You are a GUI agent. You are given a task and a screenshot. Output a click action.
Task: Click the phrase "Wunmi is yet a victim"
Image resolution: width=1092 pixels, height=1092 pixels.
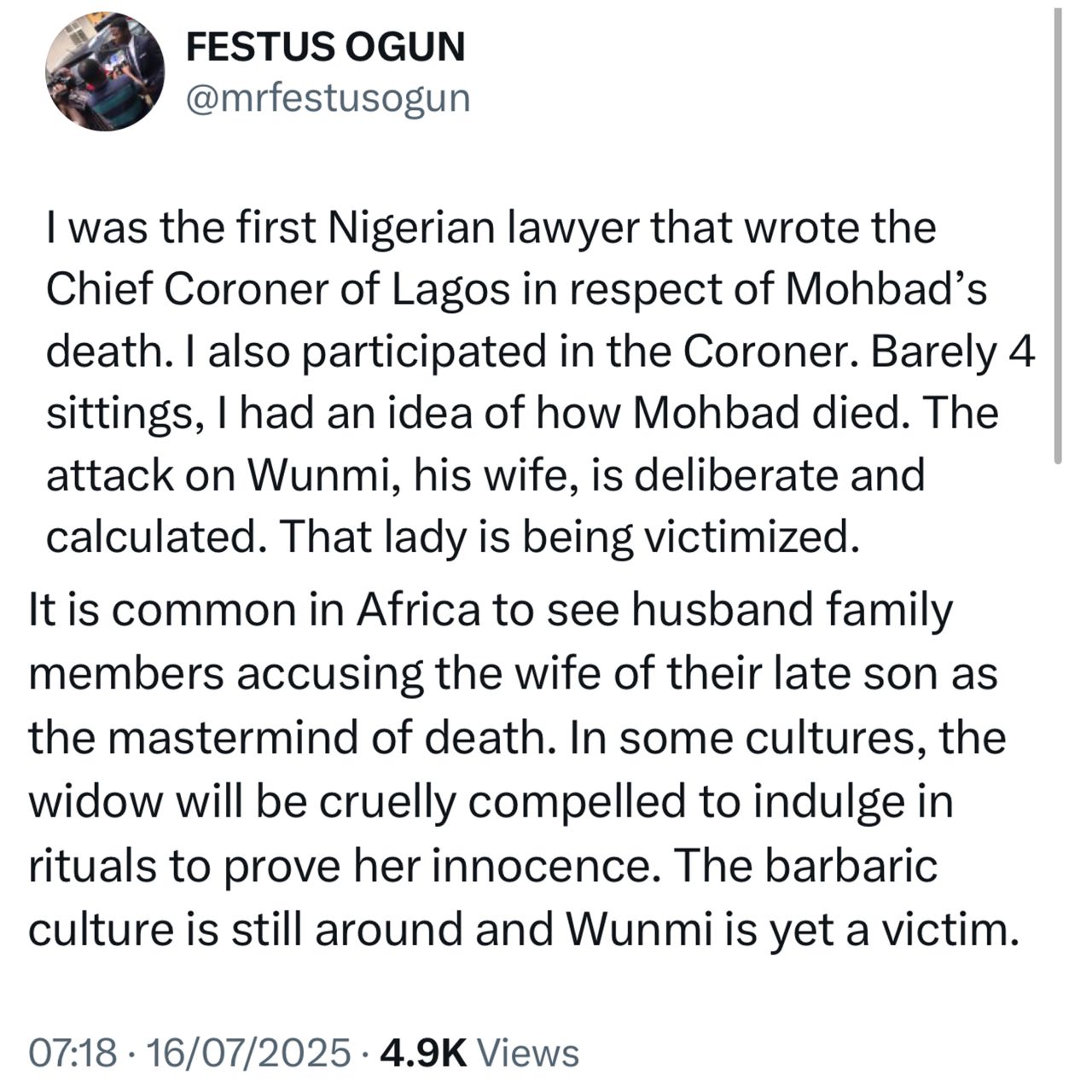(x=788, y=928)
